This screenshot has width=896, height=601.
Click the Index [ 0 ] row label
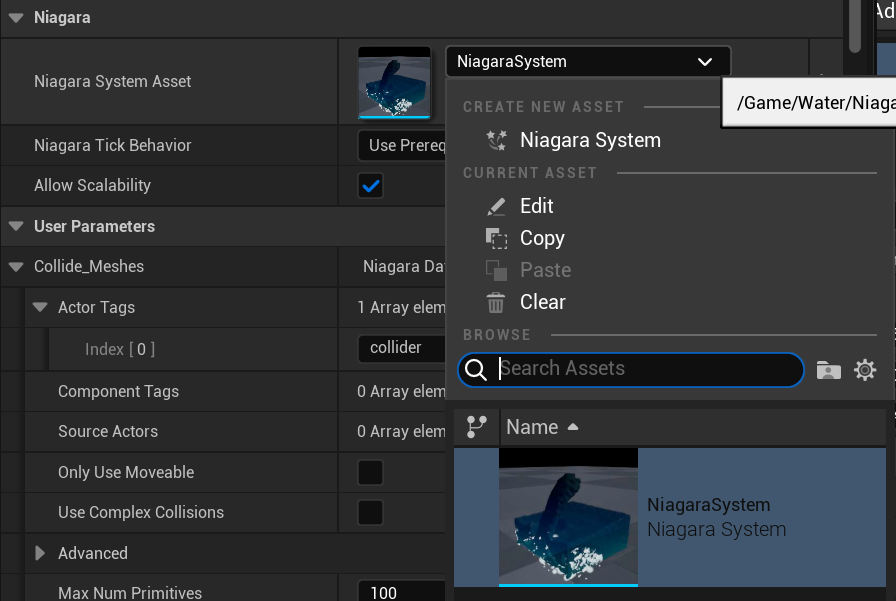120,349
